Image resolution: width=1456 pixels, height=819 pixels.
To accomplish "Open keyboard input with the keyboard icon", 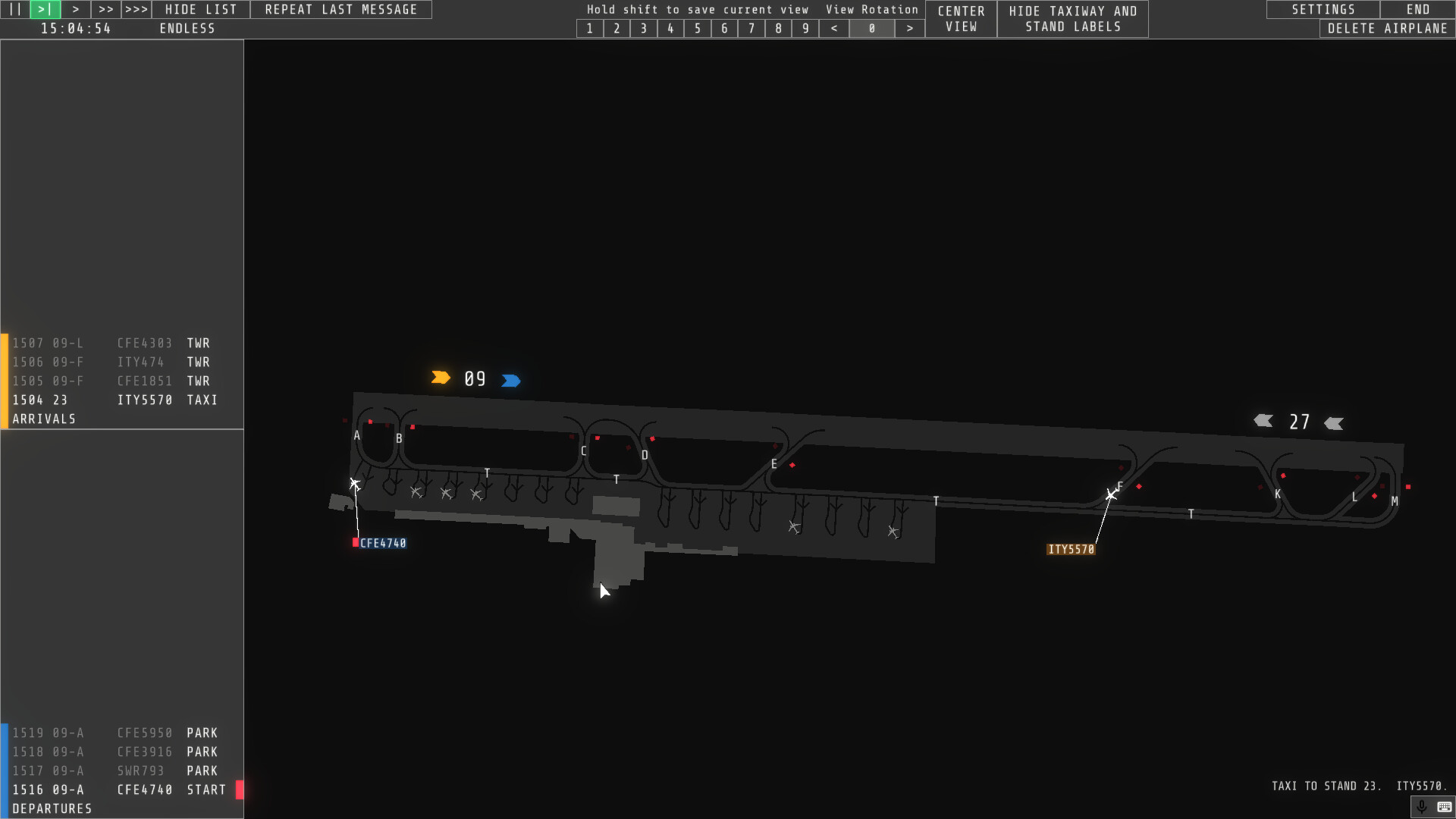I will click(1443, 807).
